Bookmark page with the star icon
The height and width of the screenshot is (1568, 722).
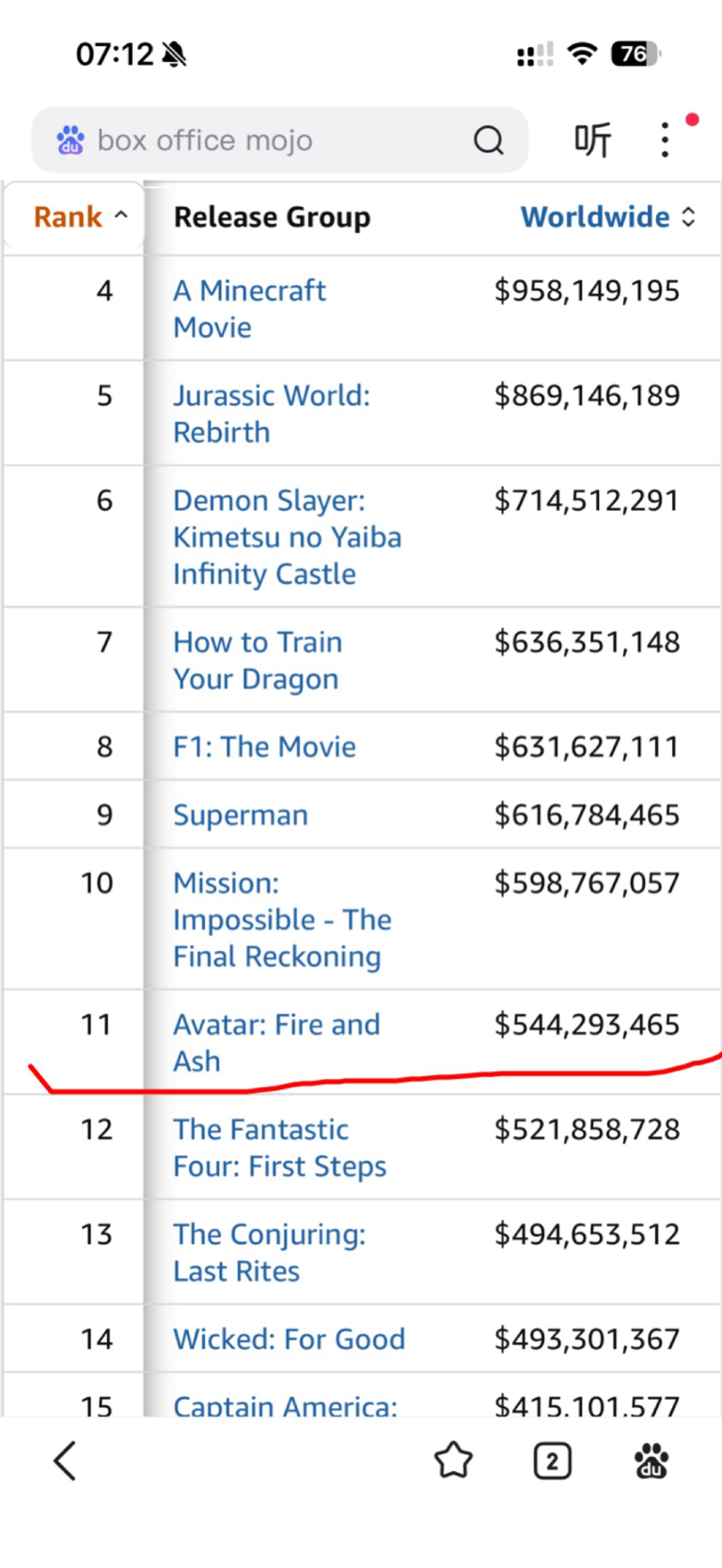pyautogui.click(x=453, y=1461)
